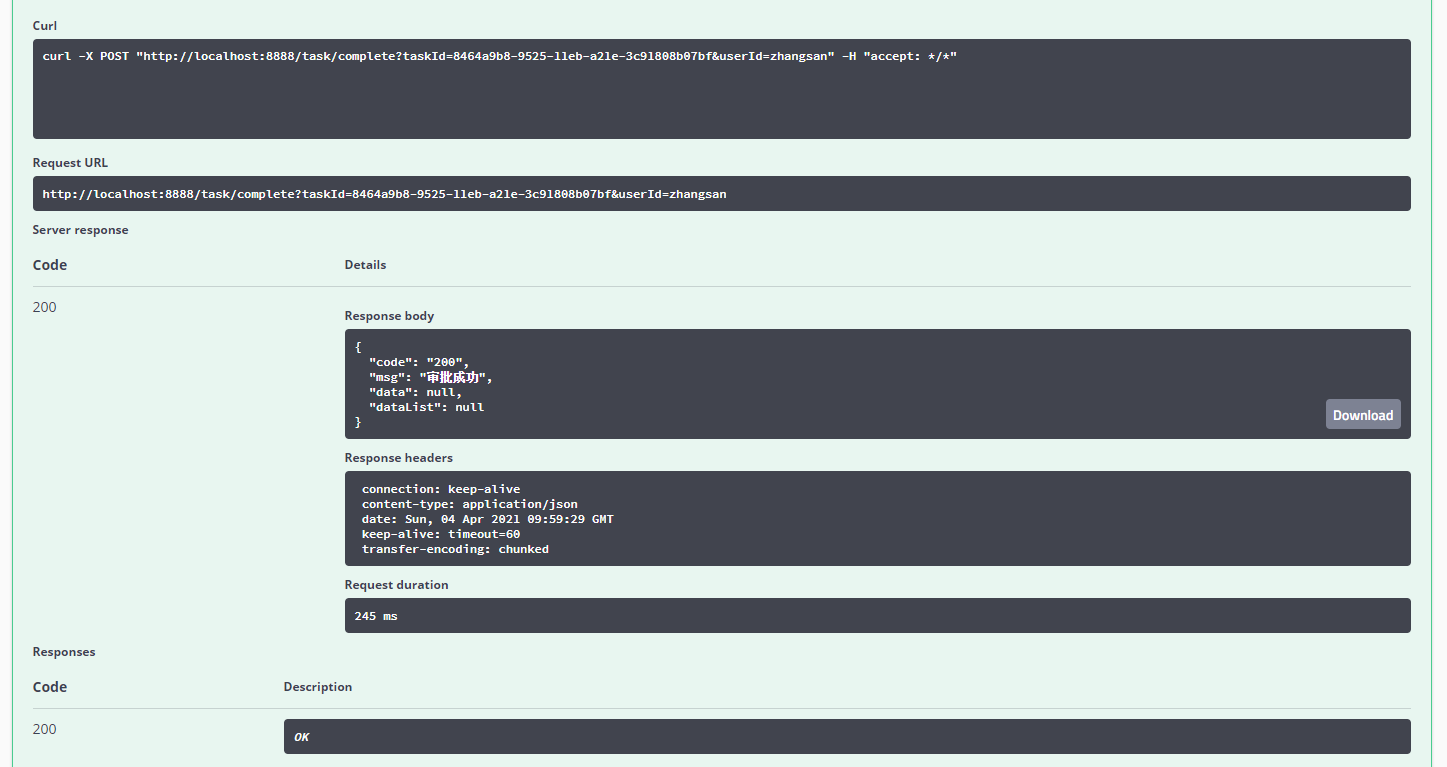
Task: Click the "msg": "审批成功" line
Action: (431, 378)
